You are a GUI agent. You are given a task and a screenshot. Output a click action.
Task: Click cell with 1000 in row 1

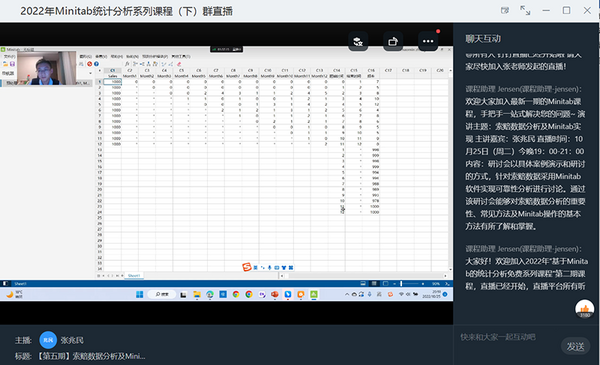tap(112, 81)
